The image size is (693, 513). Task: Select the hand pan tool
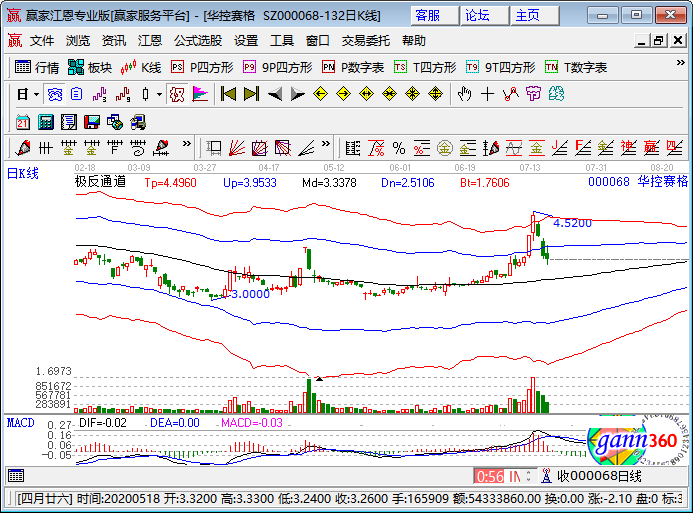[x=465, y=94]
